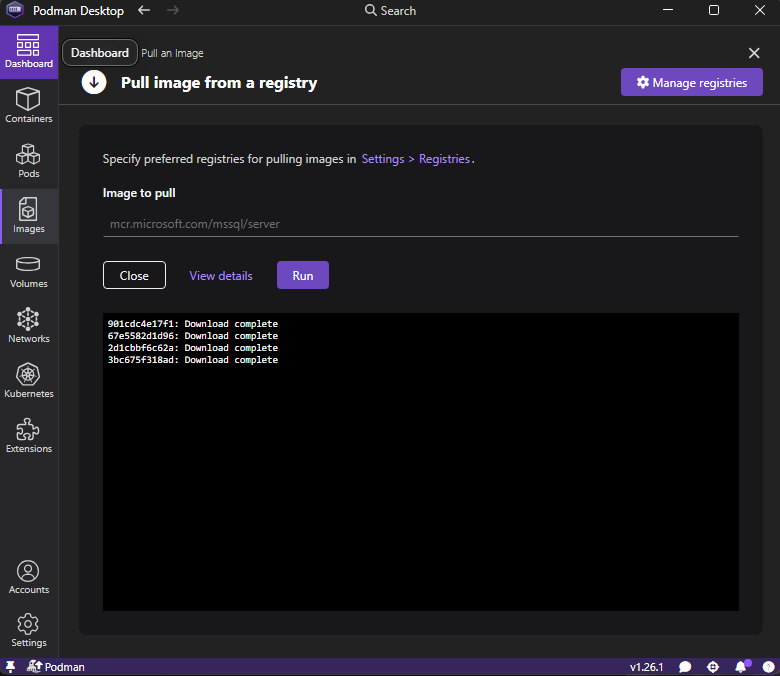
Task: Maximize the Podman Desktop window
Action: coord(714,10)
